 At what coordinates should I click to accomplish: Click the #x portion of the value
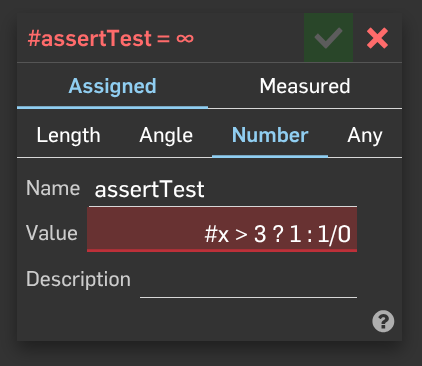[x=217, y=234]
